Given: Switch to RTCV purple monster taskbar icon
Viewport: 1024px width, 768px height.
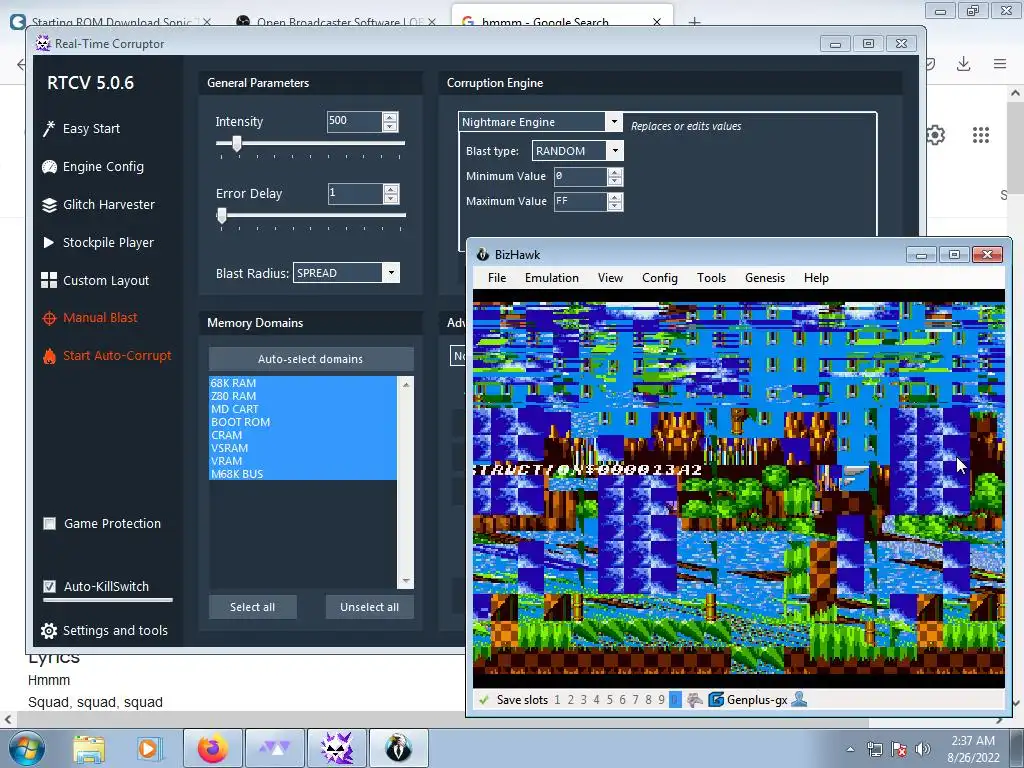Looking at the screenshot, I should pyautogui.click(x=337, y=748).
